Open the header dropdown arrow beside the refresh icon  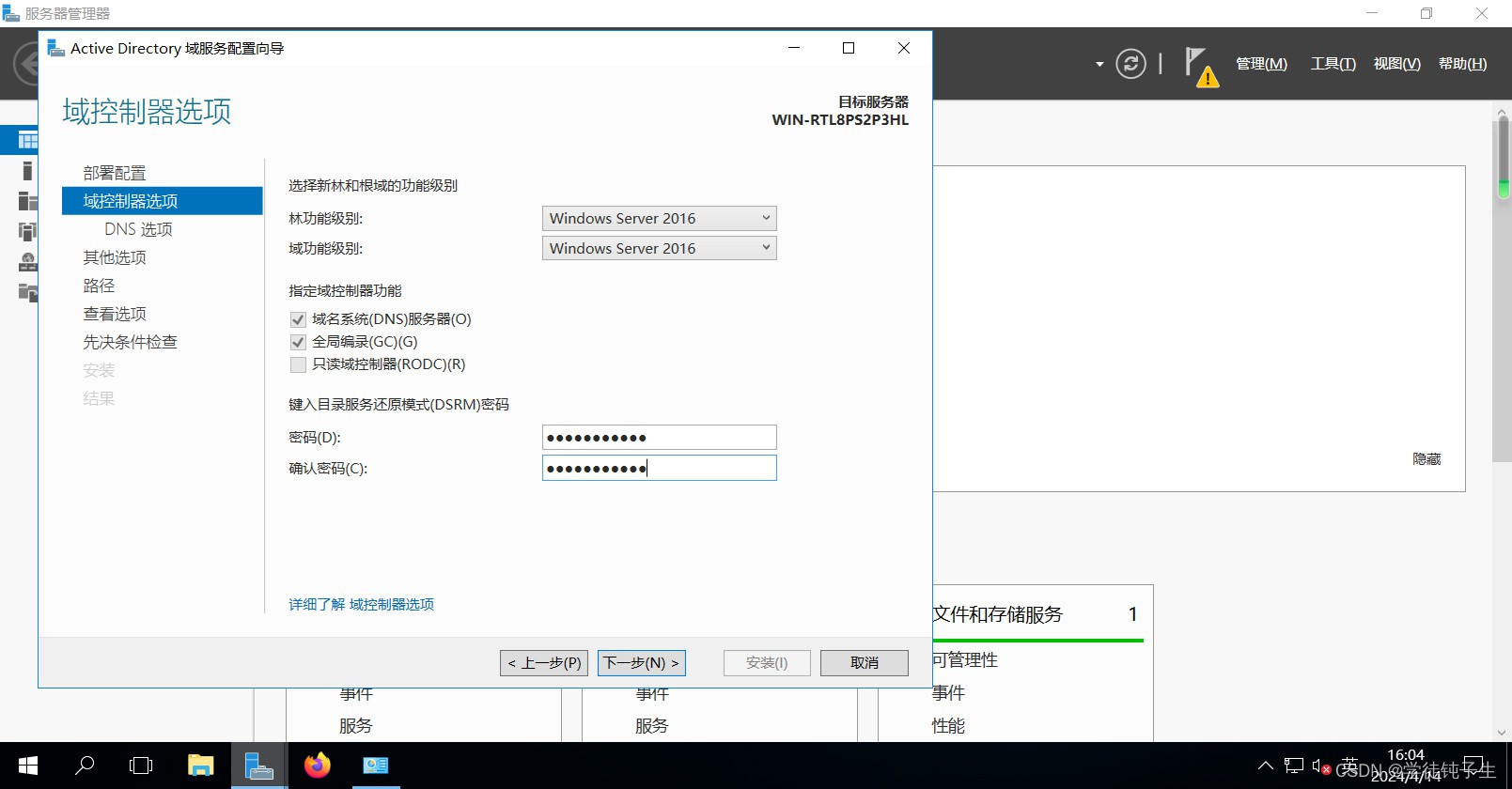1099,64
